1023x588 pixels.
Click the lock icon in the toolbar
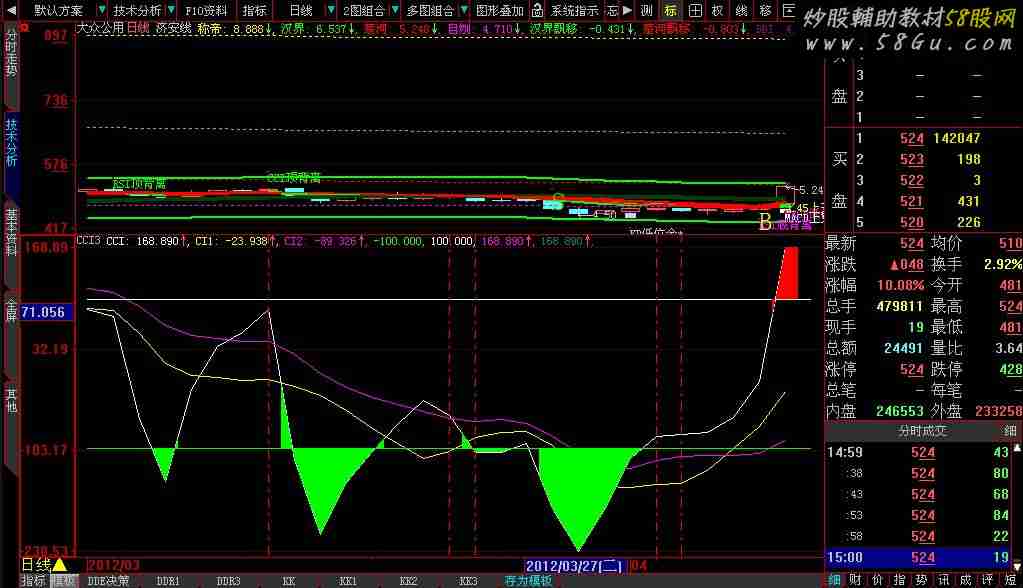(537, 10)
